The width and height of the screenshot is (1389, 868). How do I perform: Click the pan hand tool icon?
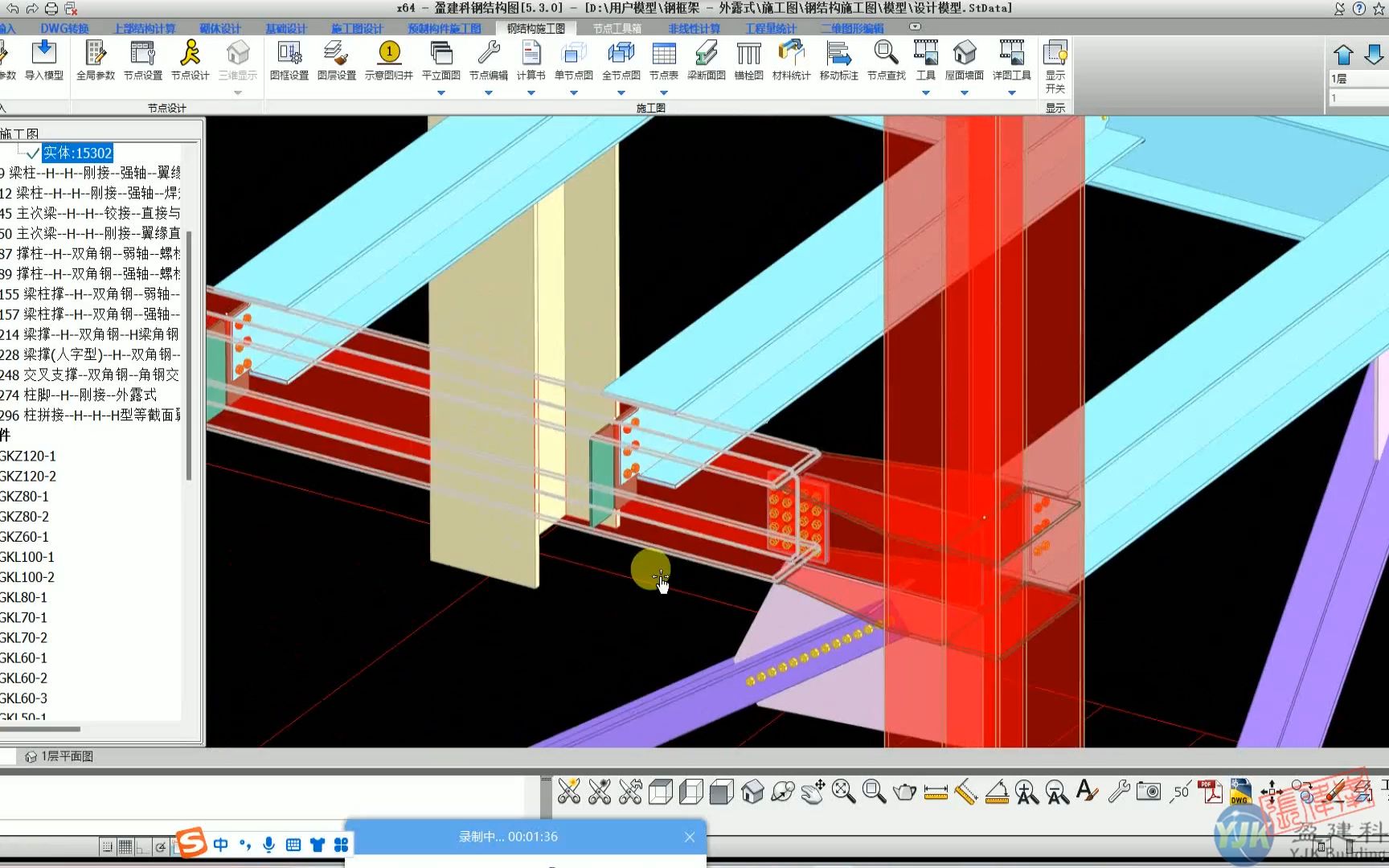click(813, 792)
